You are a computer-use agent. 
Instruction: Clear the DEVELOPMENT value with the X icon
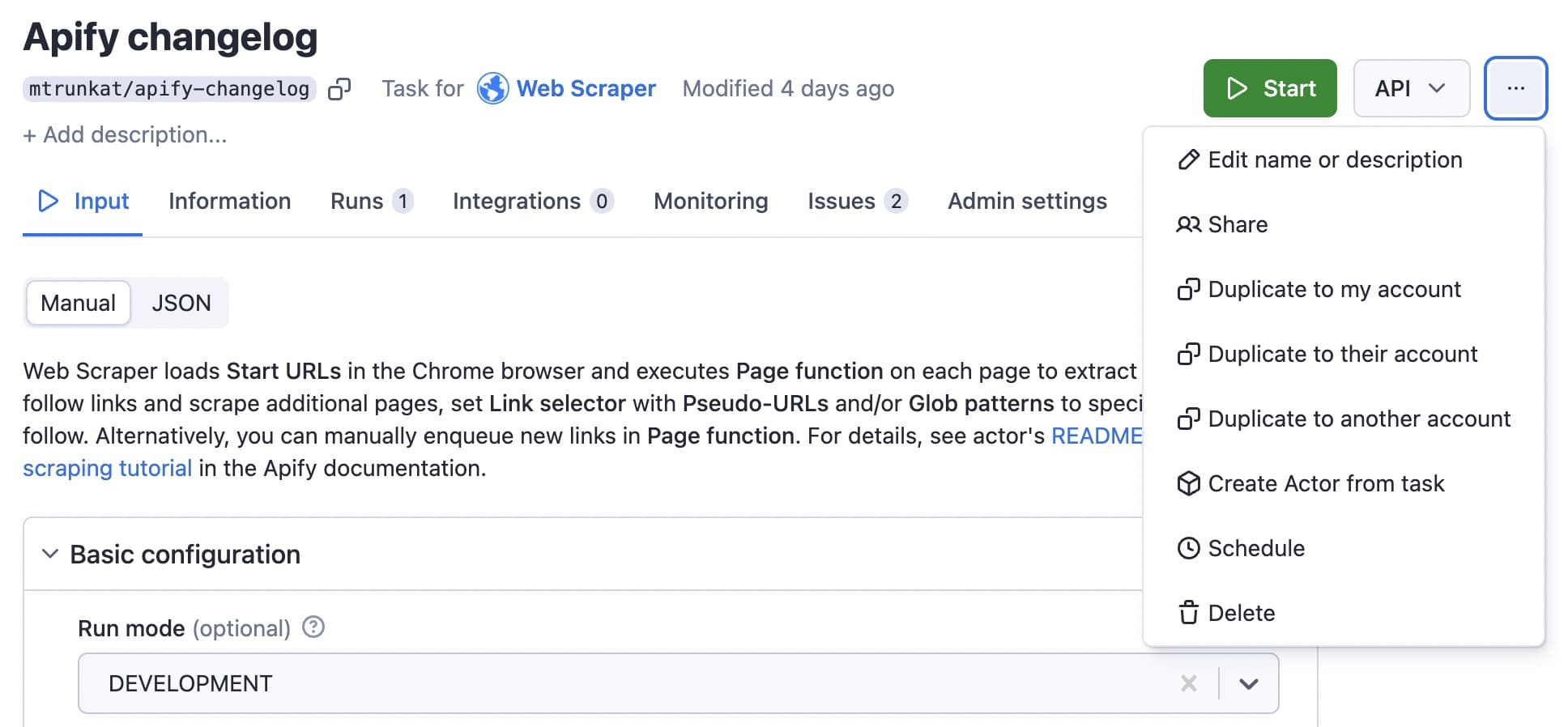(1188, 682)
